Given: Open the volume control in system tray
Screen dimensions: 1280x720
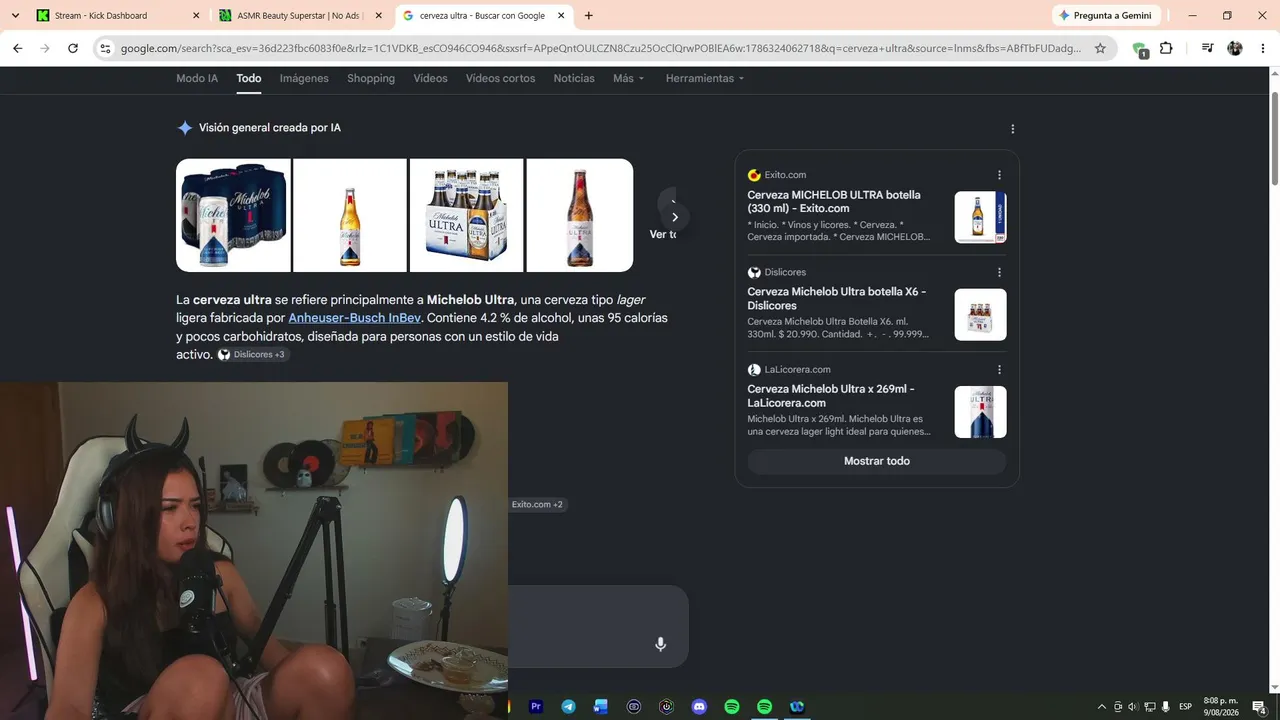Looking at the screenshot, I should point(1133,707).
